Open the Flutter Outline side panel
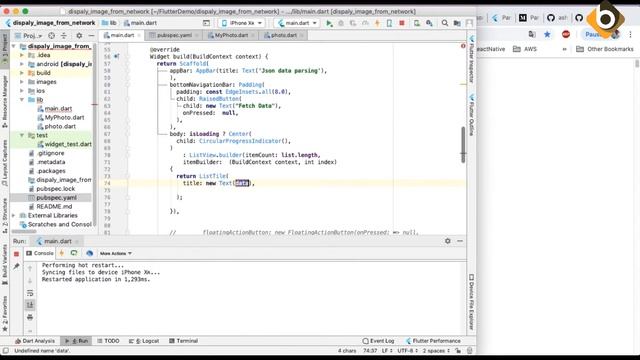The width and height of the screenshot is (640, 360). point(471,115)
